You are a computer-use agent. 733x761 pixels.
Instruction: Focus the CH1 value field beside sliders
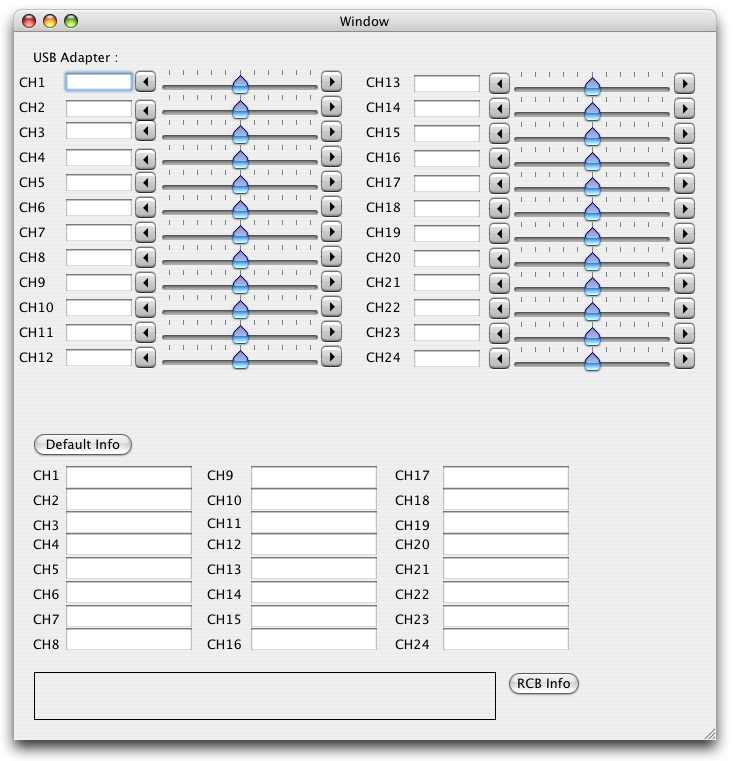(x=99, y=82)
